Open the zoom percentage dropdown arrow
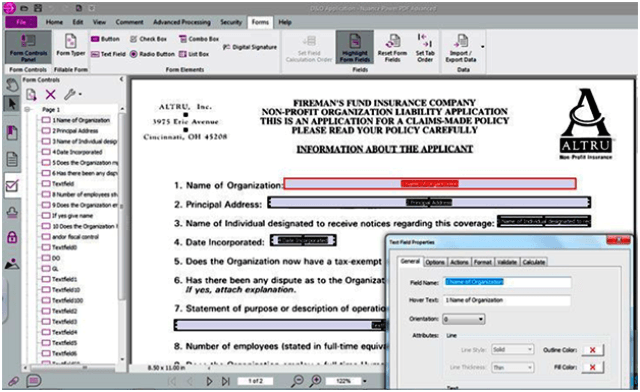This screenshot has width=640, height=392. coord(364,381)
